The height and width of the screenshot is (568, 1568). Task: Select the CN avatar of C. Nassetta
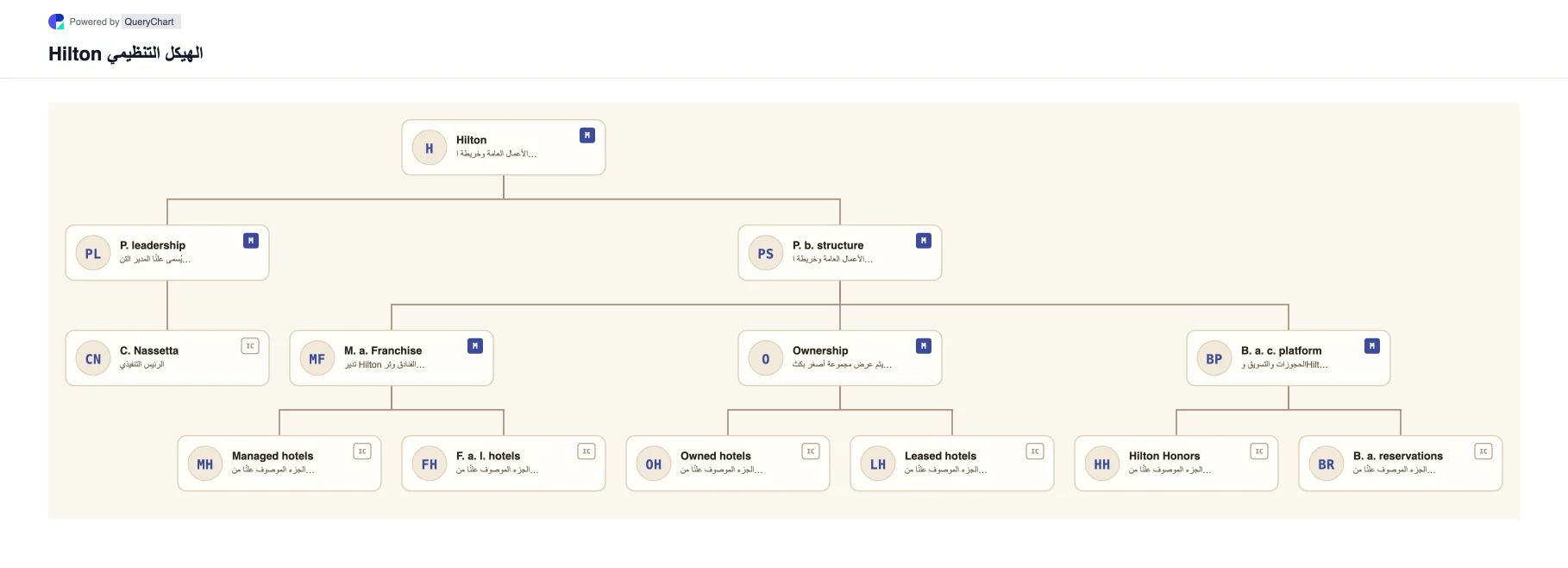[93, 359]
